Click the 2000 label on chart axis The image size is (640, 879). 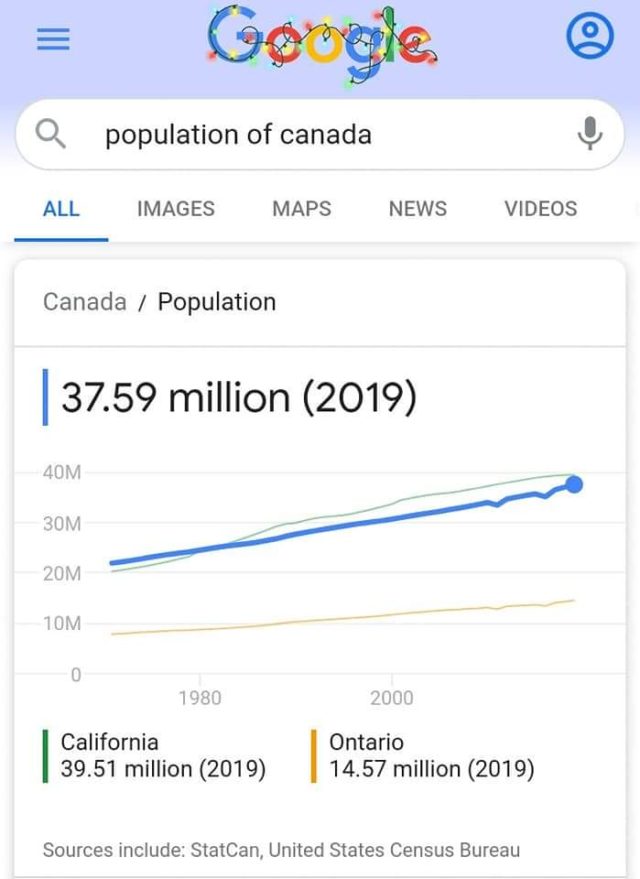pos(391,698)
